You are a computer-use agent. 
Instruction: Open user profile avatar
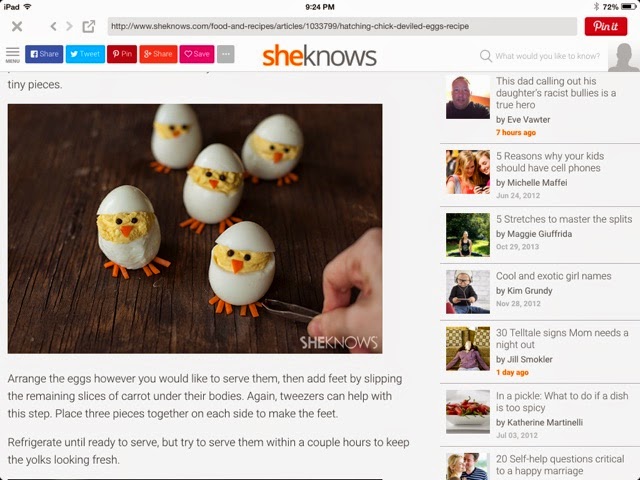624,57
